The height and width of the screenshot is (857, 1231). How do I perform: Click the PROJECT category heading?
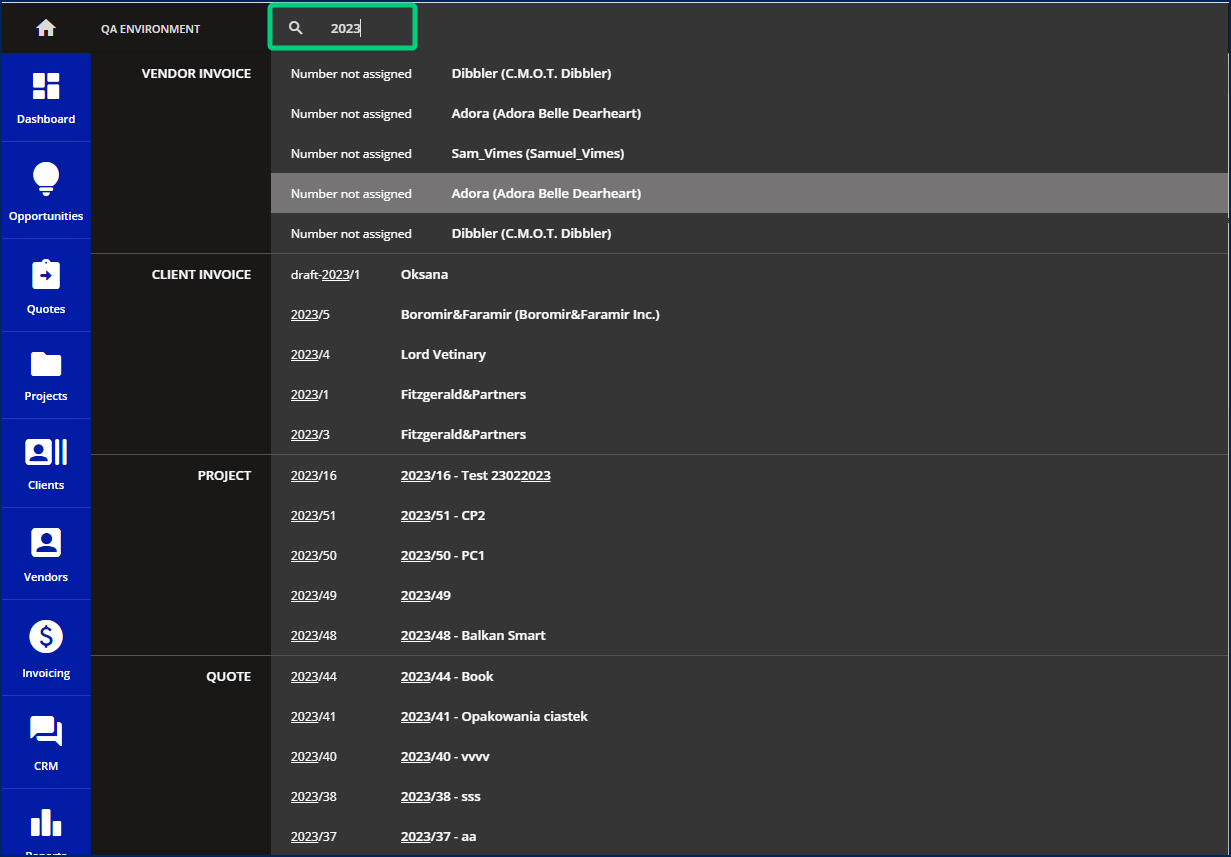pos(224,475)
